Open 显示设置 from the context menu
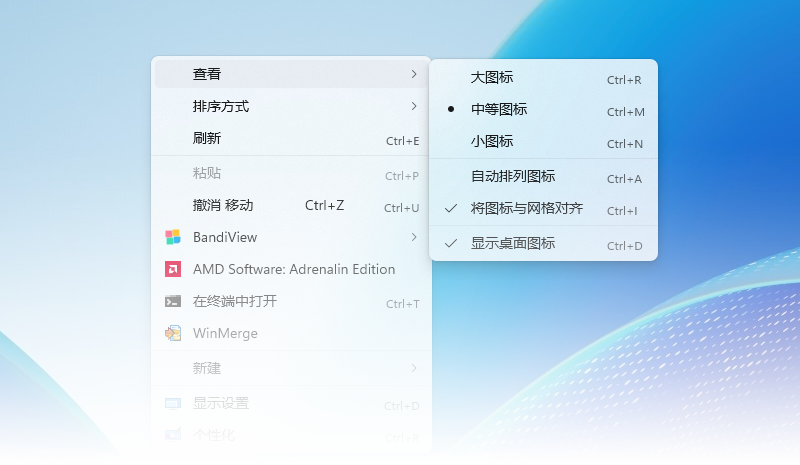 (291, 403)
